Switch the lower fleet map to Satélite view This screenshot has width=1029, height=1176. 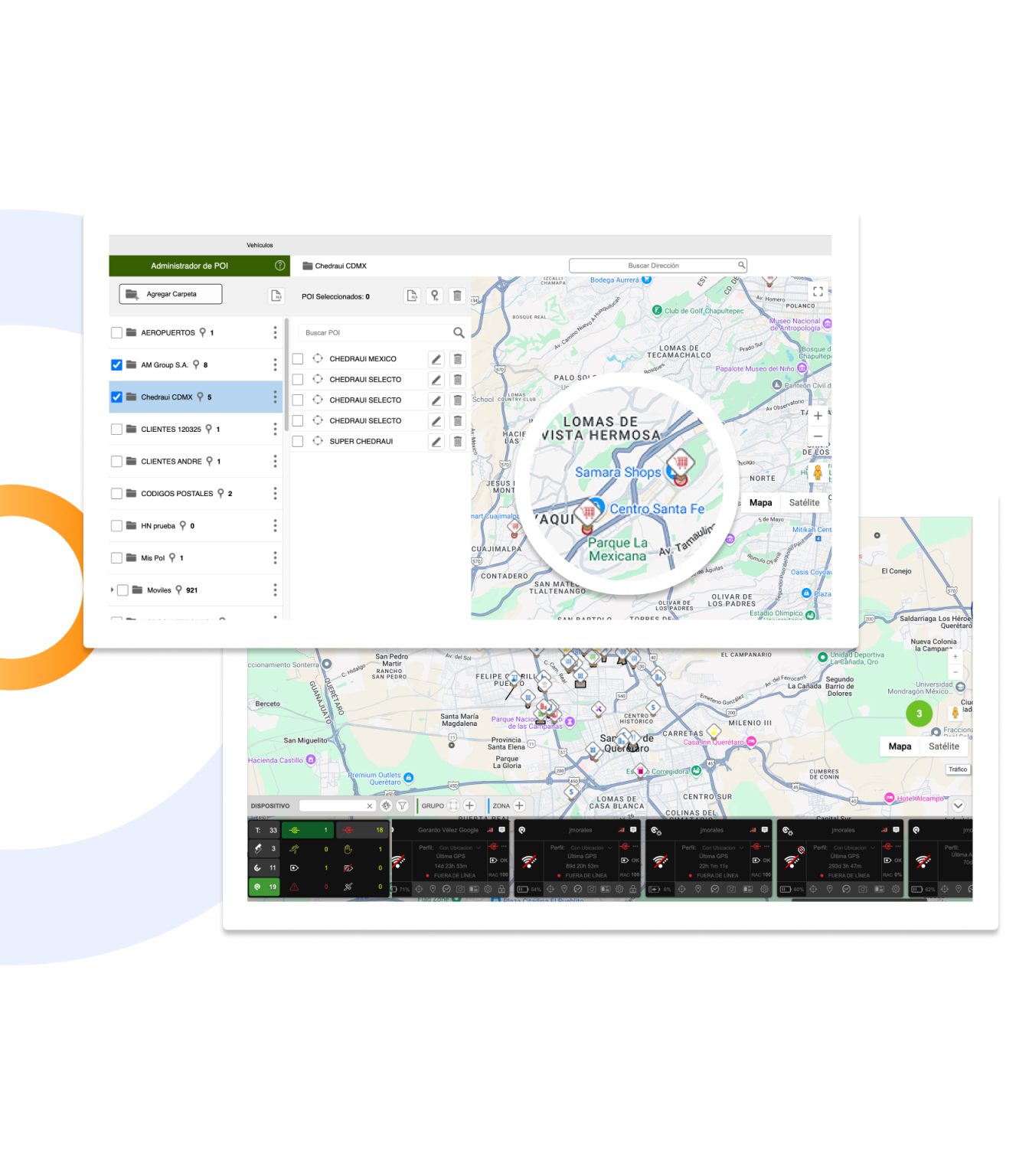click(x=943, y=746)
